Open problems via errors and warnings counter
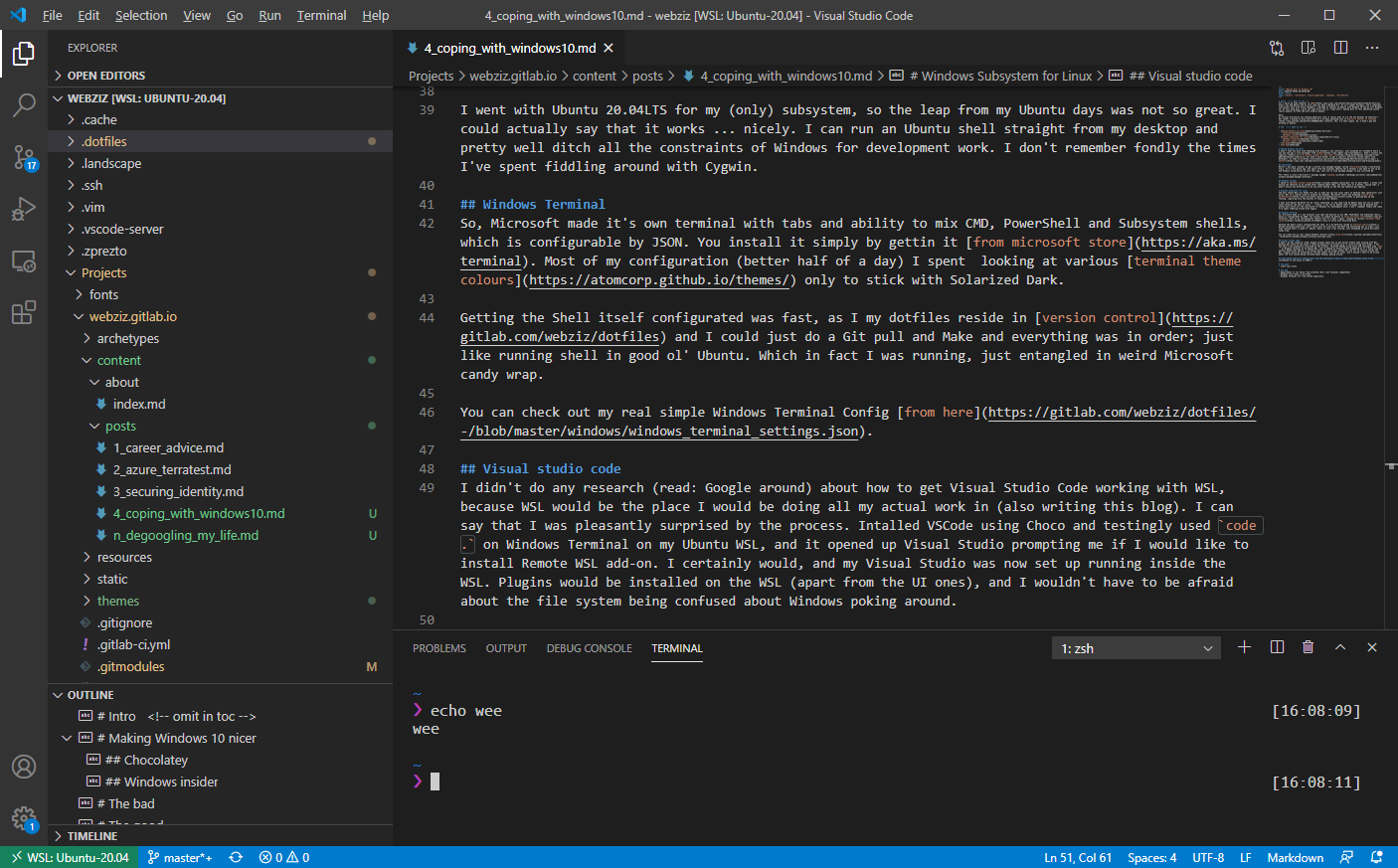The width and height of the screenshot is (1398, 868). tap(284, 857)
